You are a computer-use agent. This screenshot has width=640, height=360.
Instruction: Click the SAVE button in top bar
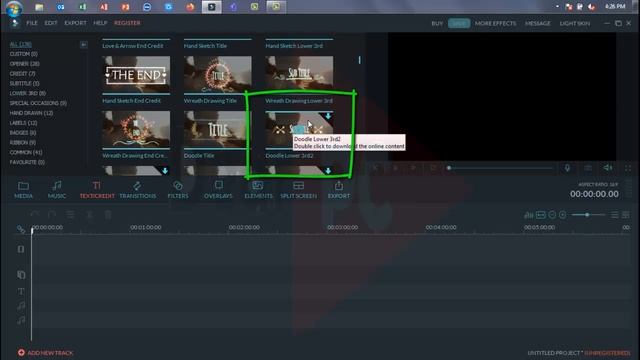pos(459,24)
